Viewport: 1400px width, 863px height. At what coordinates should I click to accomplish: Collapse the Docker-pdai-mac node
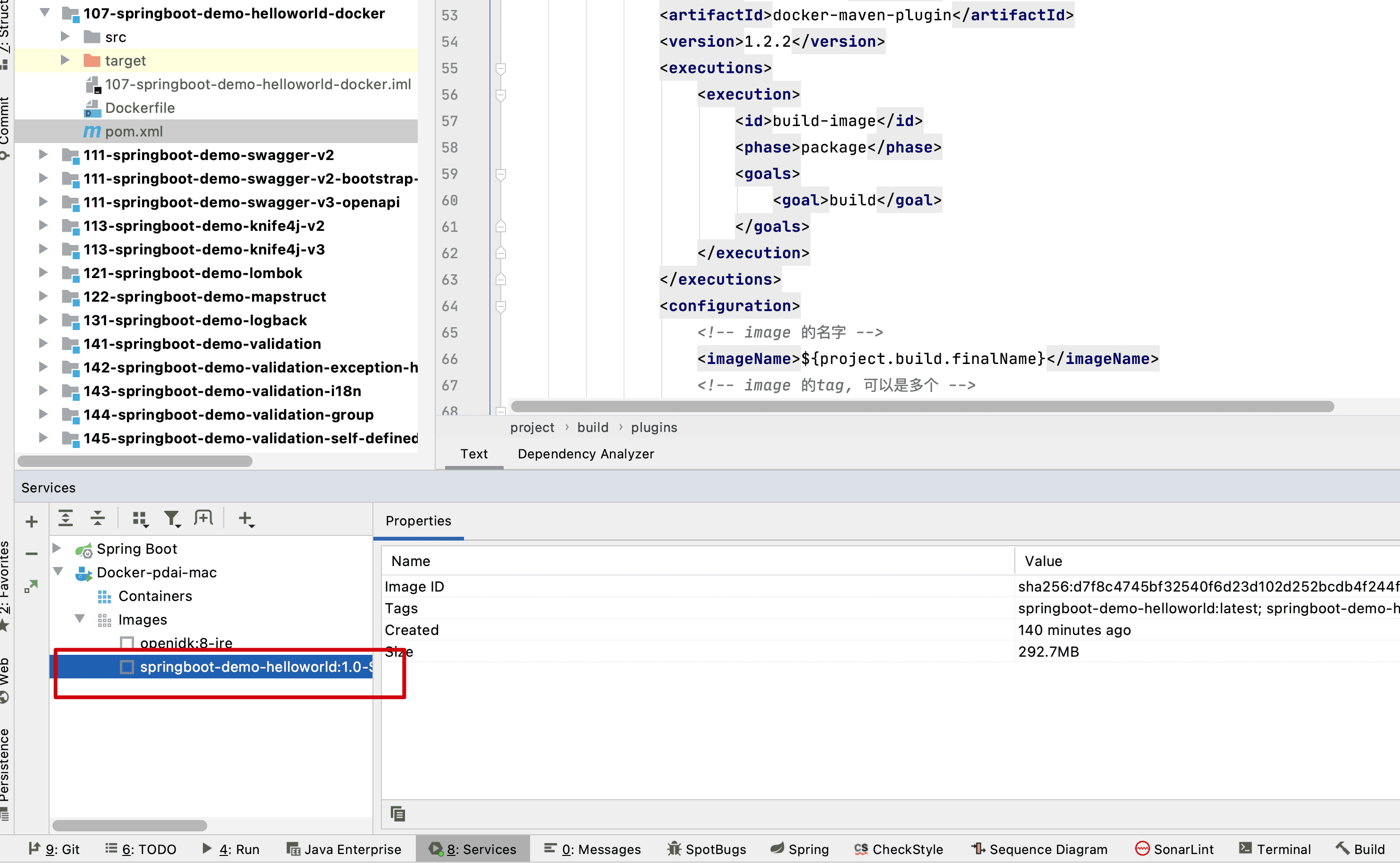coord(58,571)
